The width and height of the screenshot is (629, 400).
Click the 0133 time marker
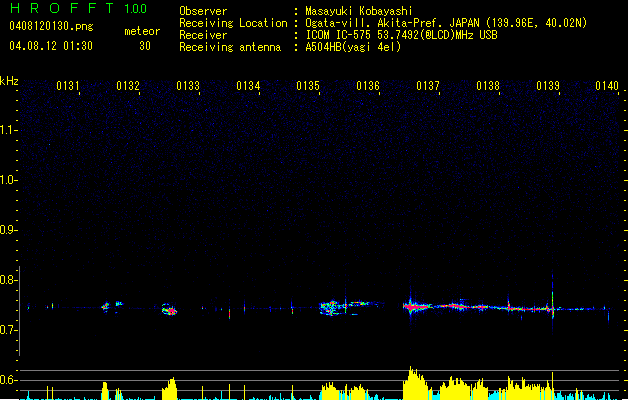(x=188, y=85)
